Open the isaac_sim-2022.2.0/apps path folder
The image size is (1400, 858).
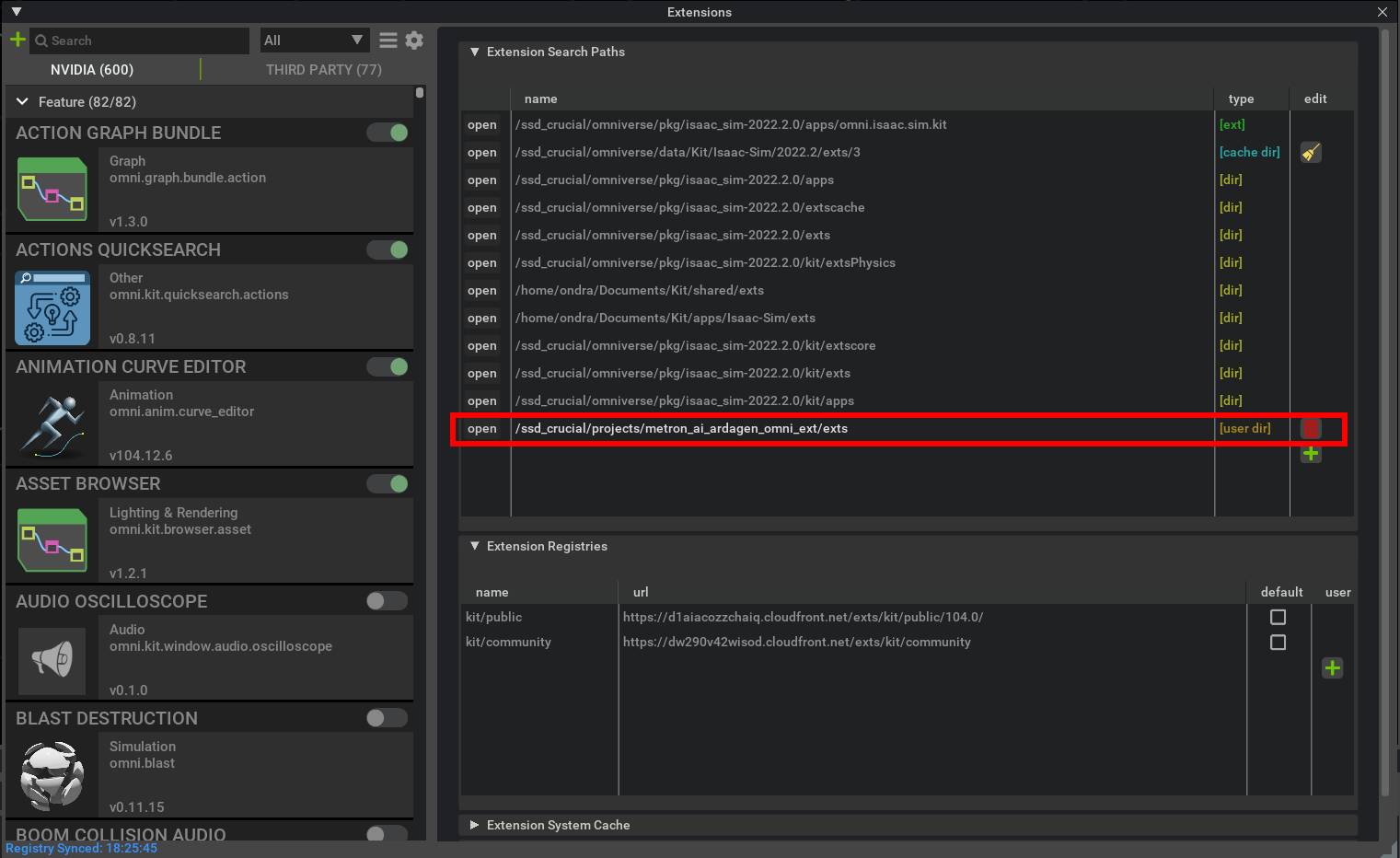pyautogui.click(x=482, y=180)
